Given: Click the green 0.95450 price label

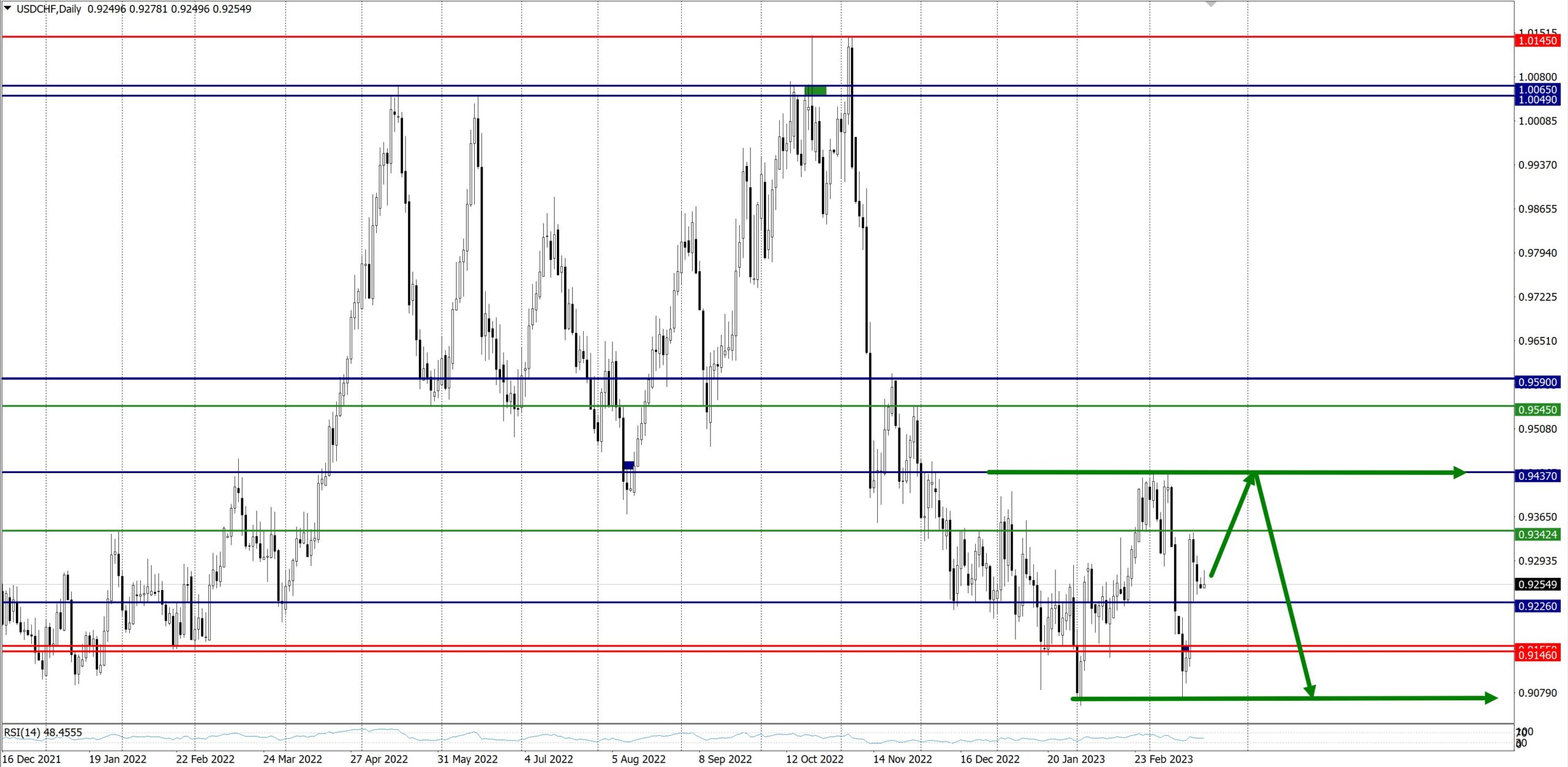Looking at the screenshot, I should tap(1537, 410).
